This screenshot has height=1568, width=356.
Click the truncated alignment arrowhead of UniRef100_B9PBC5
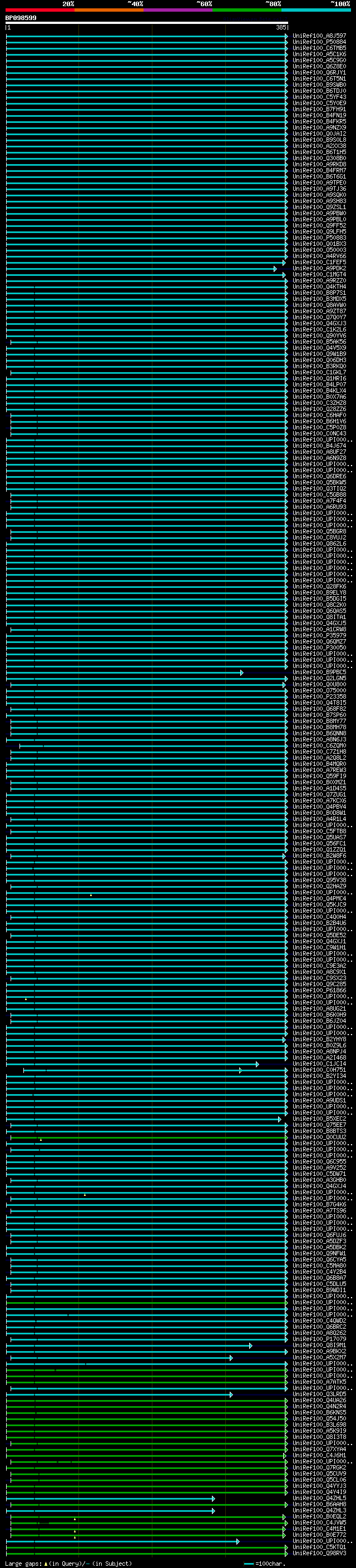[241, 672]
